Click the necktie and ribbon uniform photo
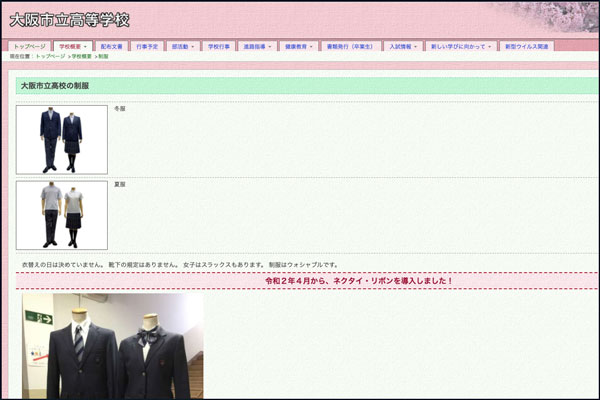 click(x=112, y=345)
